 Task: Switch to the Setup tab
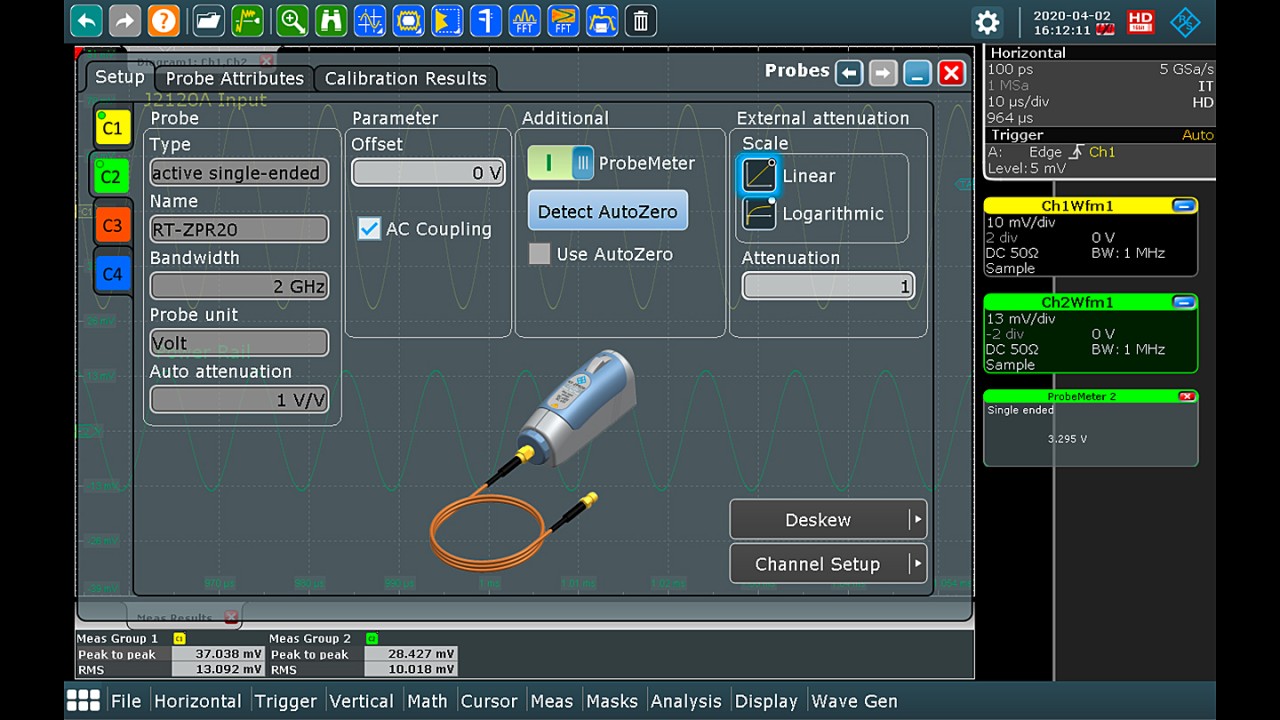pyautogui.click(x=119, y=77)
